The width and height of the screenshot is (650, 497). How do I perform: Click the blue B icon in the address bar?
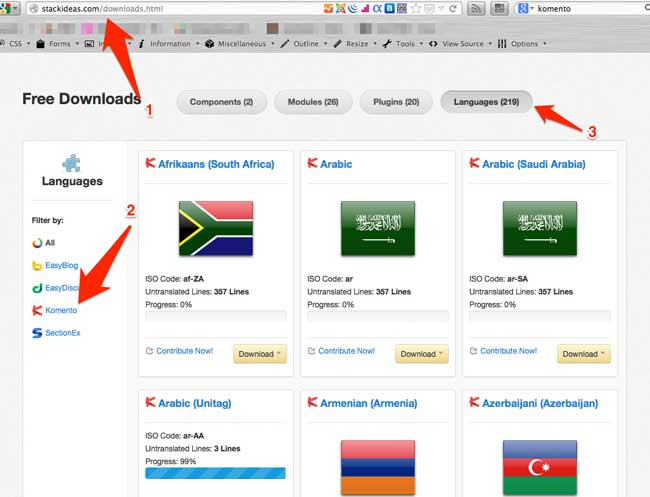390,8
